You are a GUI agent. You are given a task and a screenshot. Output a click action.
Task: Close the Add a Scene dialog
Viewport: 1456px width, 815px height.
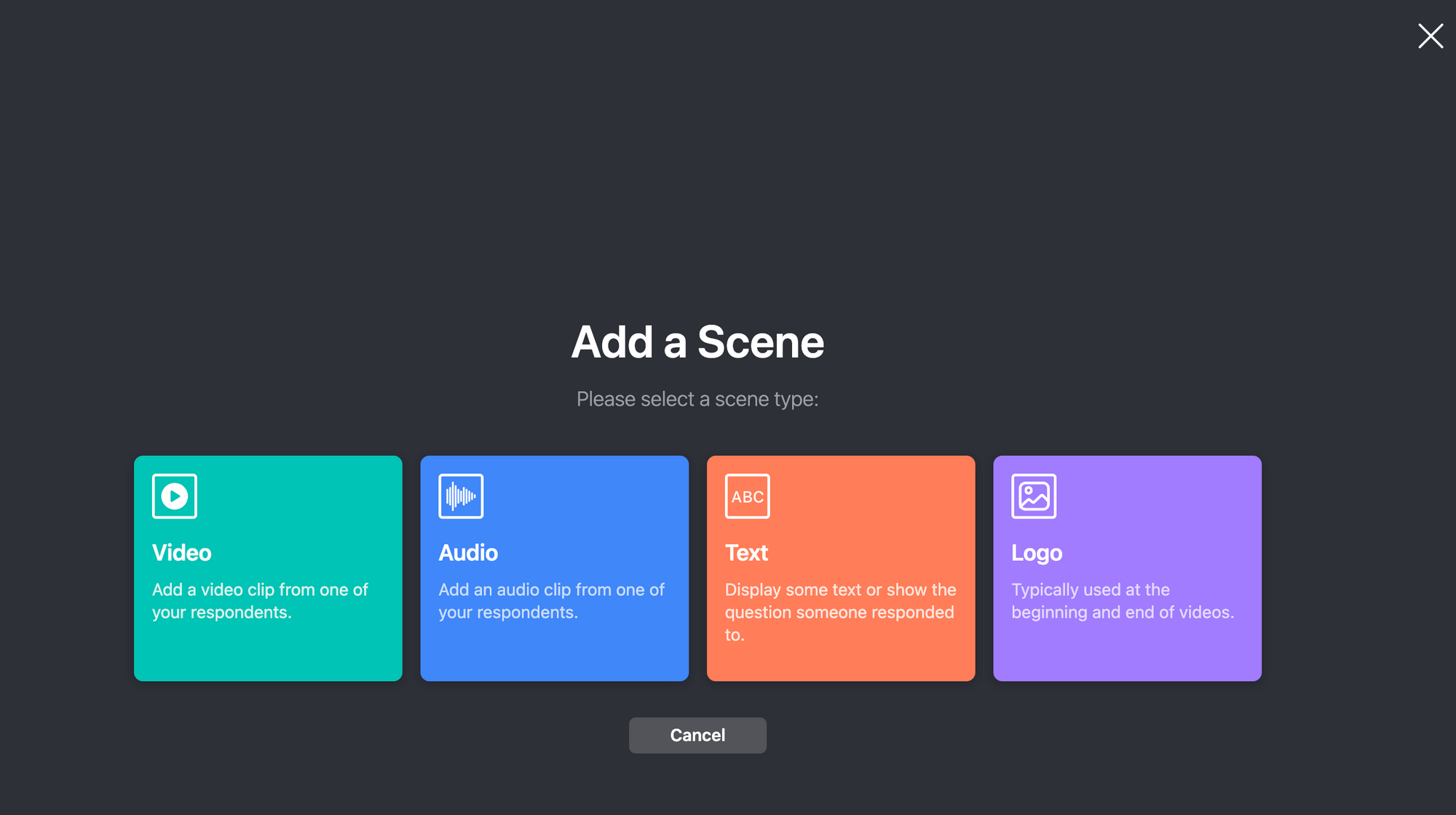tap(1430, 36)
